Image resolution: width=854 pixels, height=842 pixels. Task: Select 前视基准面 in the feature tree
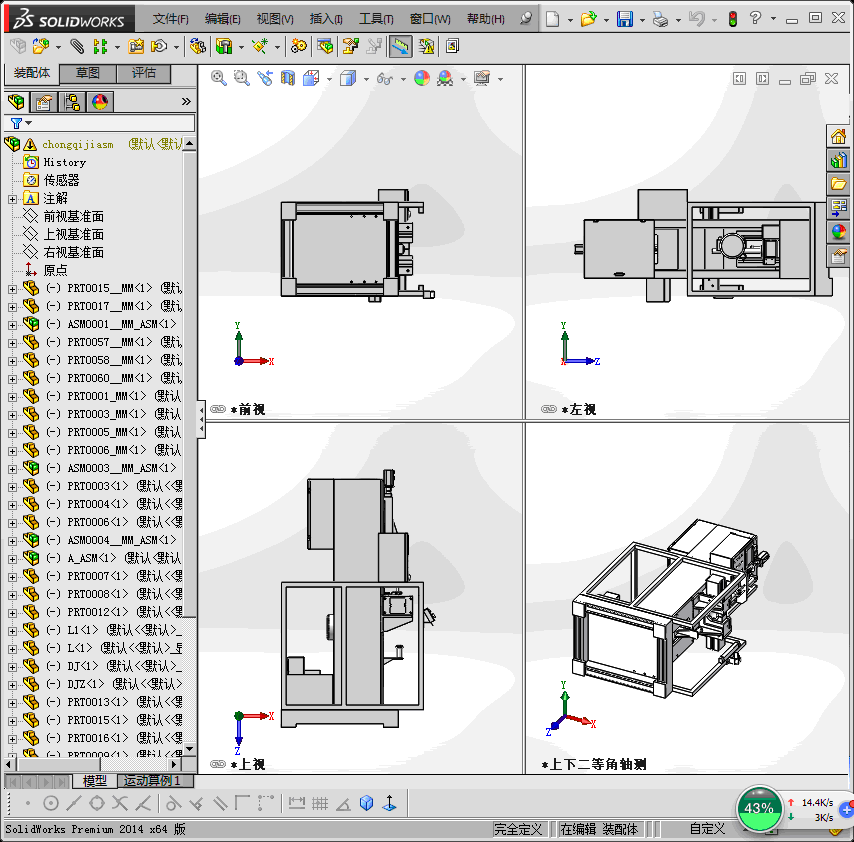(73, 216)
